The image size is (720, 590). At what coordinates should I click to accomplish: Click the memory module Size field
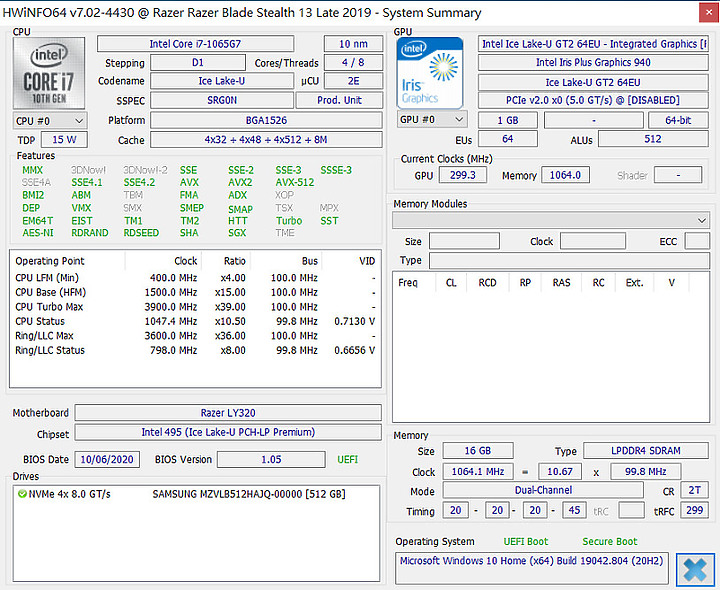tap(464, 241)
